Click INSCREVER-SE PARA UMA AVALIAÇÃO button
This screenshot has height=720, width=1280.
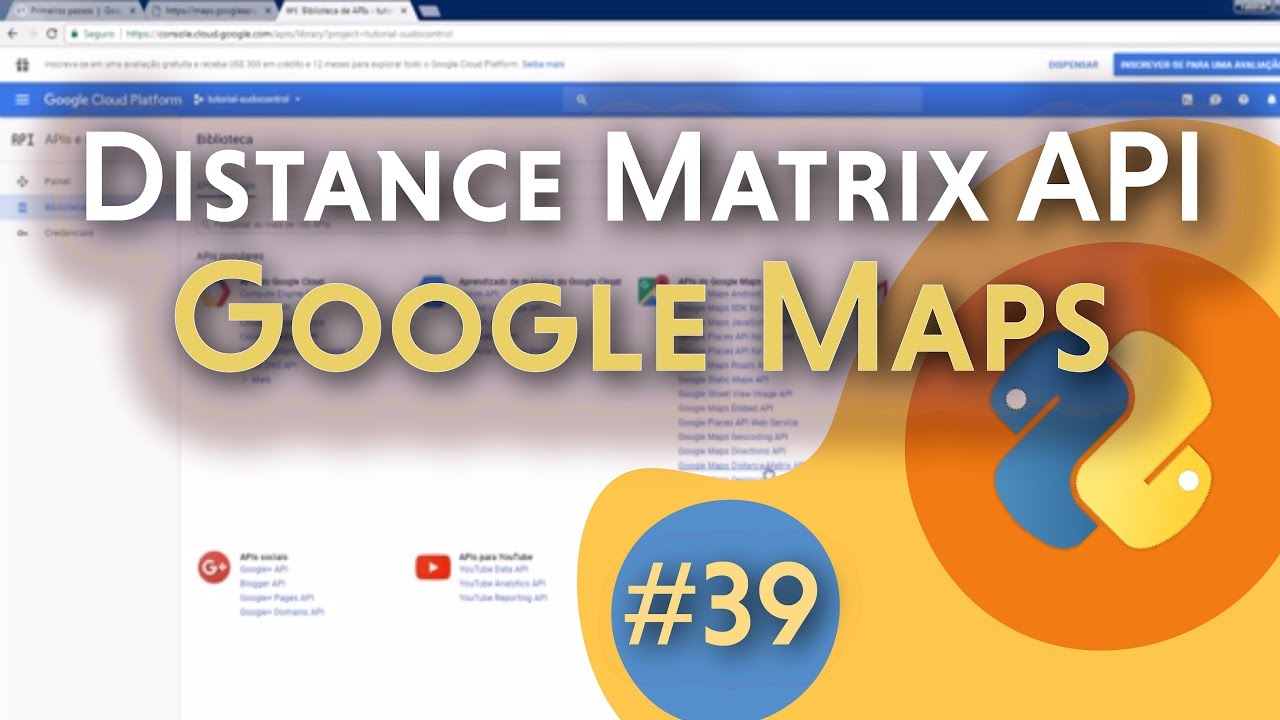point(1196,64)
